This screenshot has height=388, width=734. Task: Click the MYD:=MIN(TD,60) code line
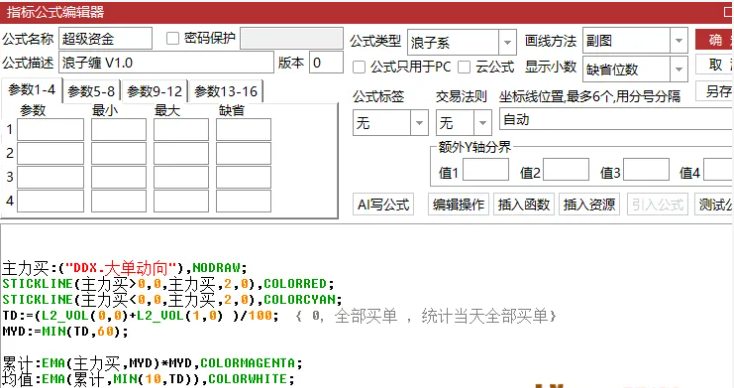65,332
